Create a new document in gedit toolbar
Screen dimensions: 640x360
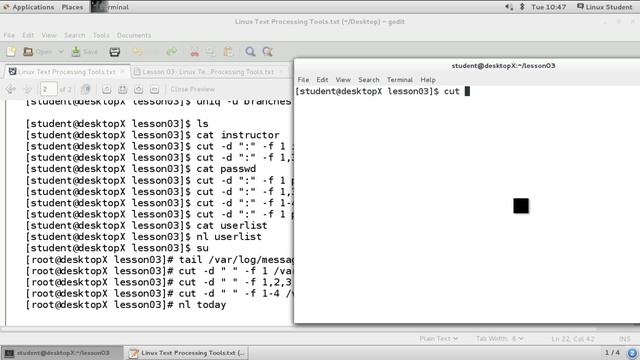11,52
